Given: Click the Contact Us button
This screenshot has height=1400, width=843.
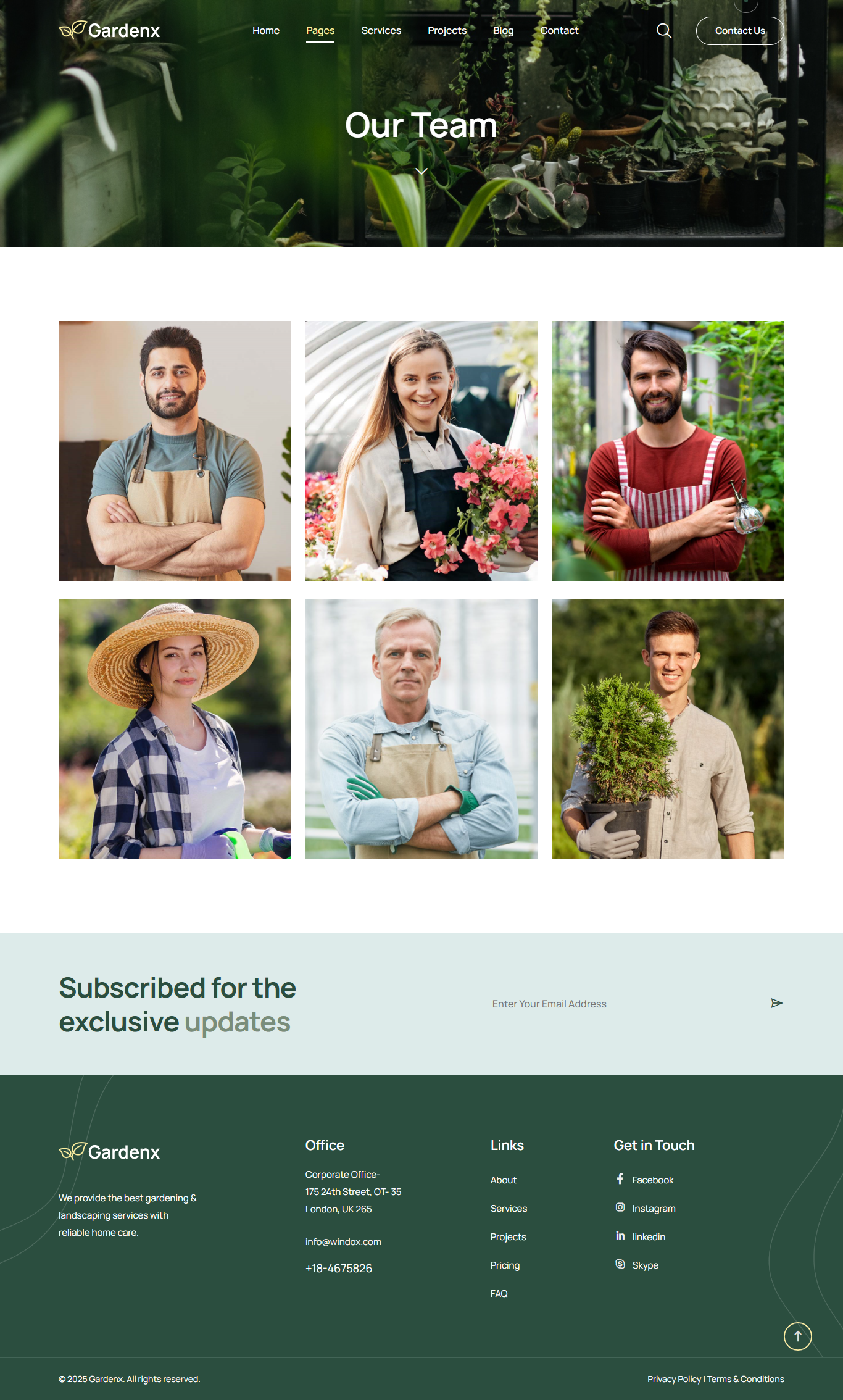Looking at the screenshot, I should (740, 31).
